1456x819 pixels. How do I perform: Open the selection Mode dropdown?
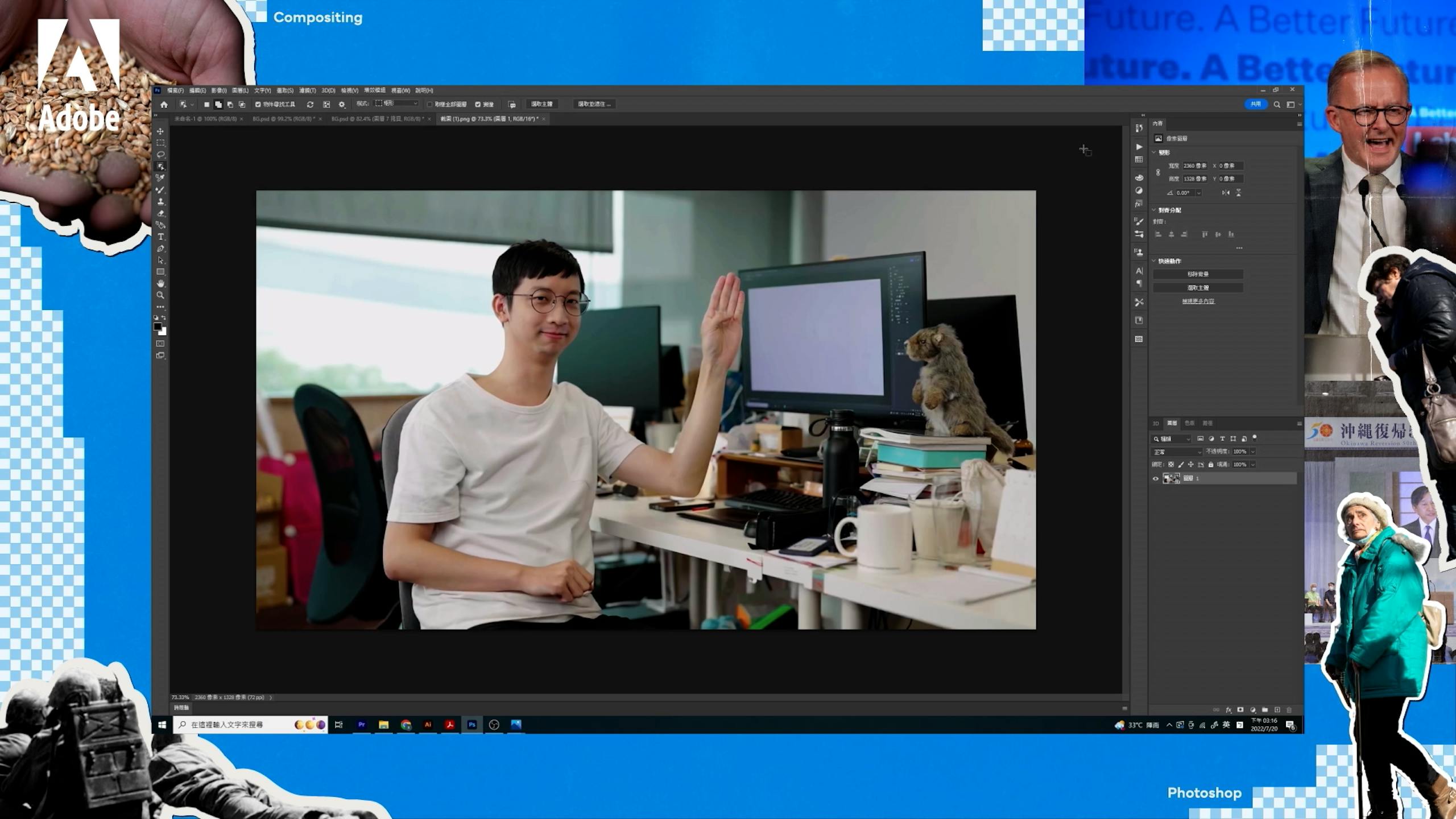397,104
